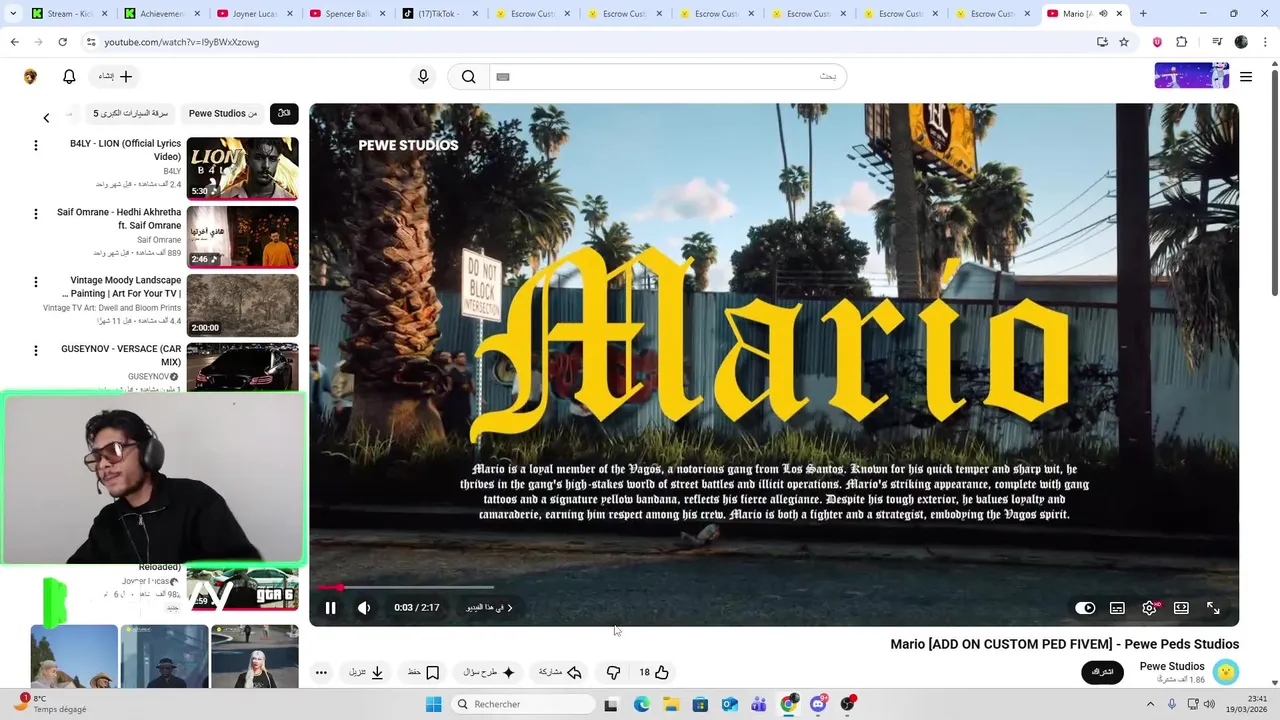1280x720 pixels.
Task: Go to the YouTube home logo
Action: coord(1191,76)
